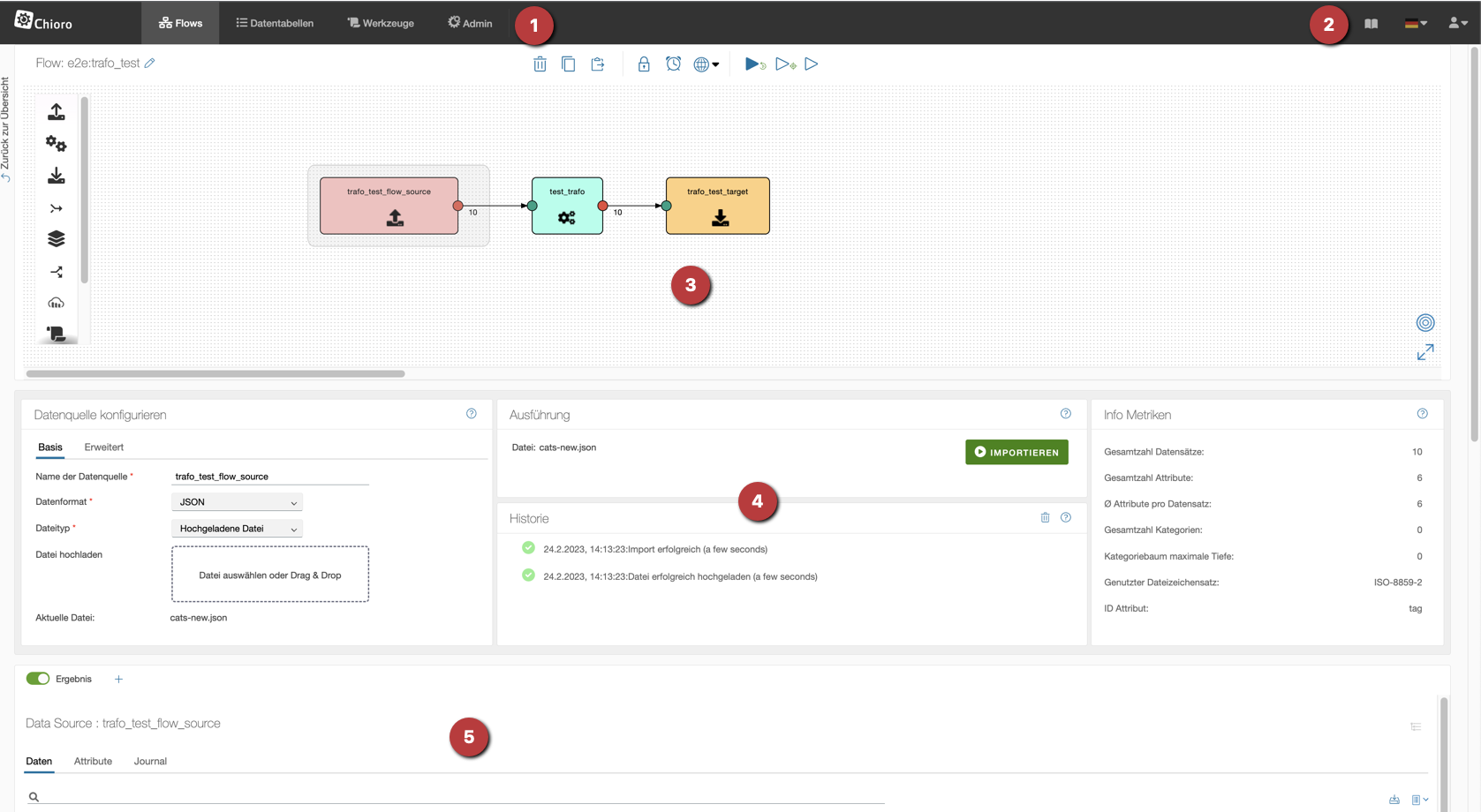Click the Importieren button
Image resolution: width=1481 pixels, height=812 pixels.
[1016, 452]
